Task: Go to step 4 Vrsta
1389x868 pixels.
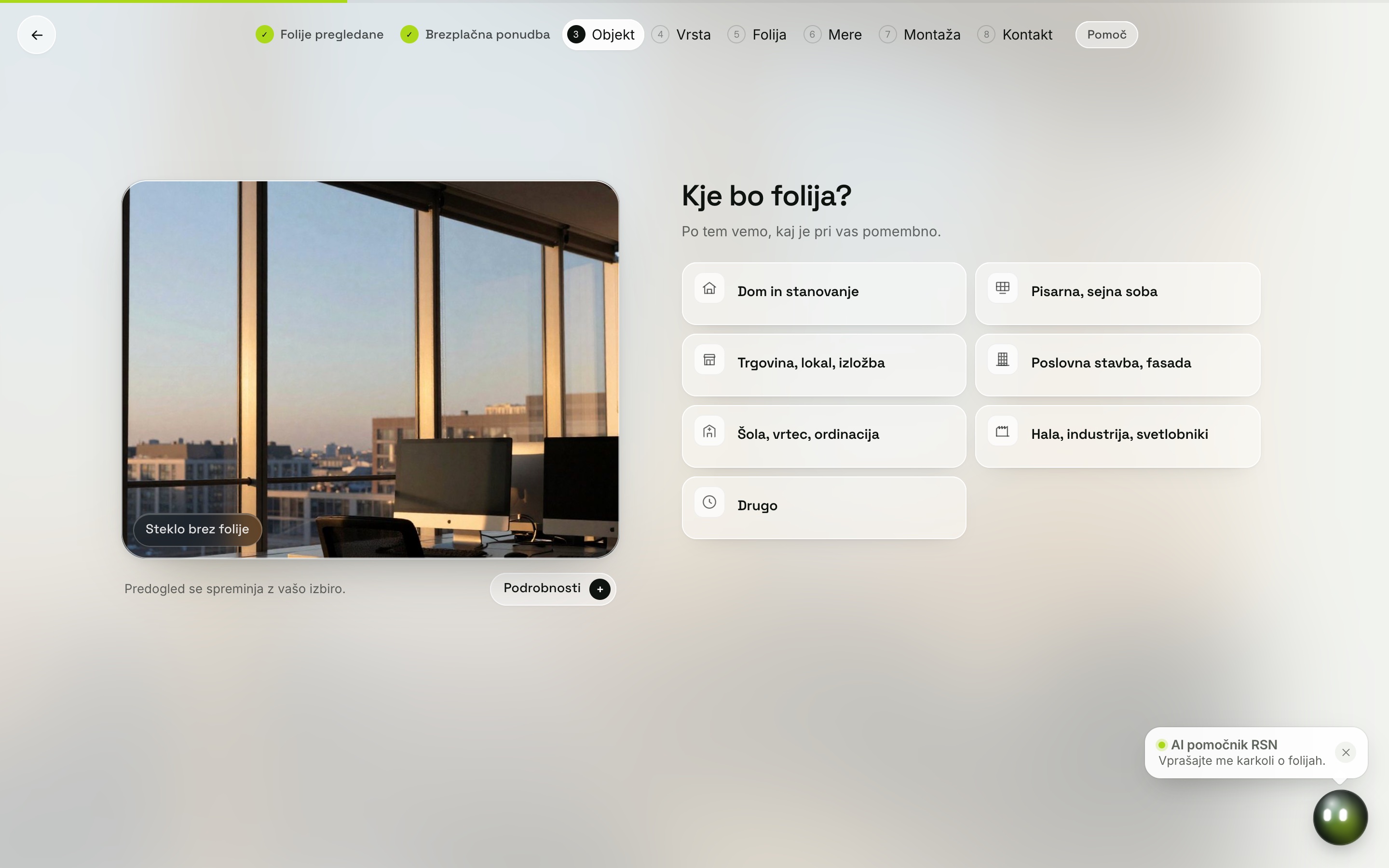Action: pos(681,34)
